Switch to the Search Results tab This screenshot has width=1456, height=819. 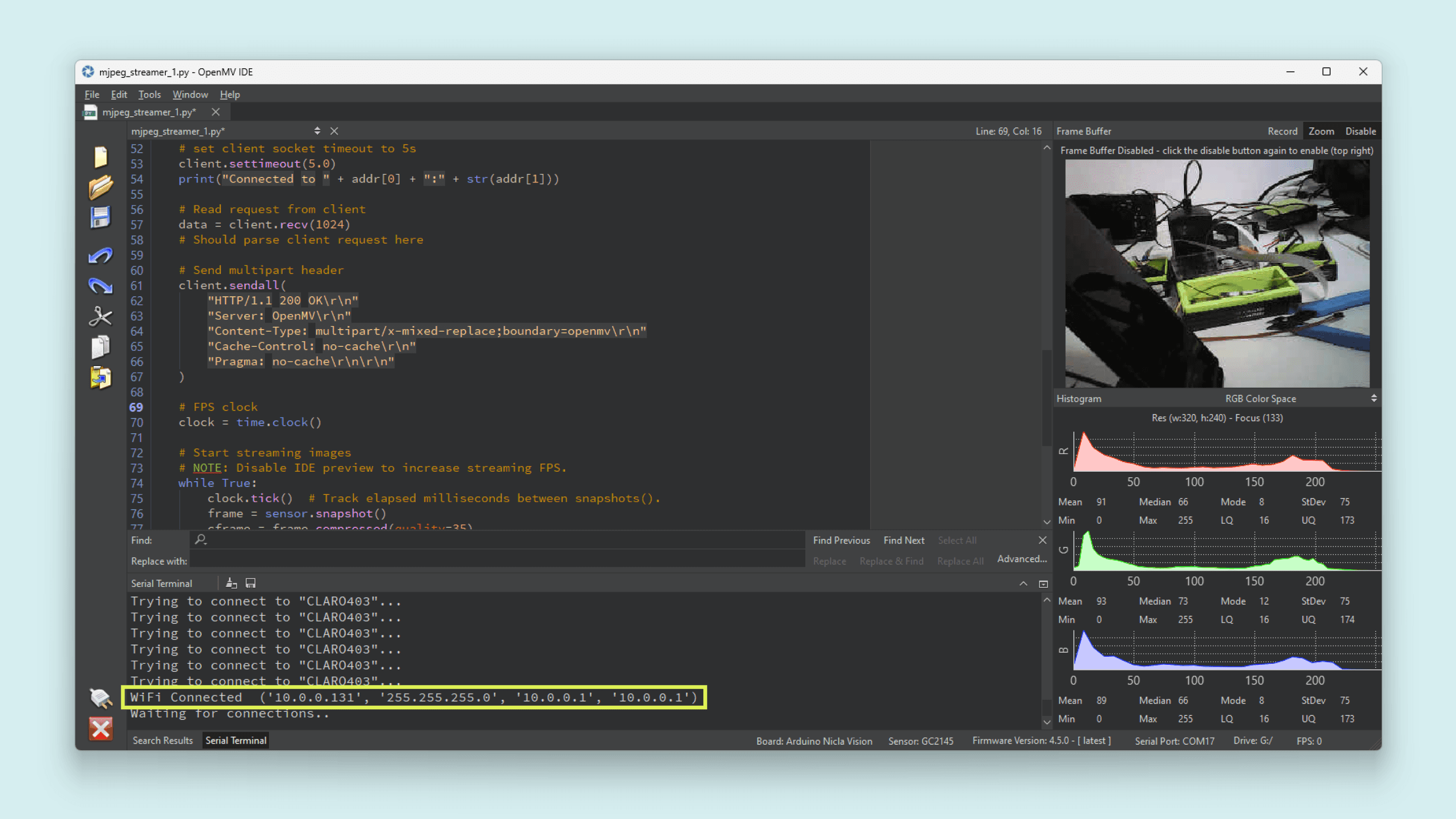162,741
